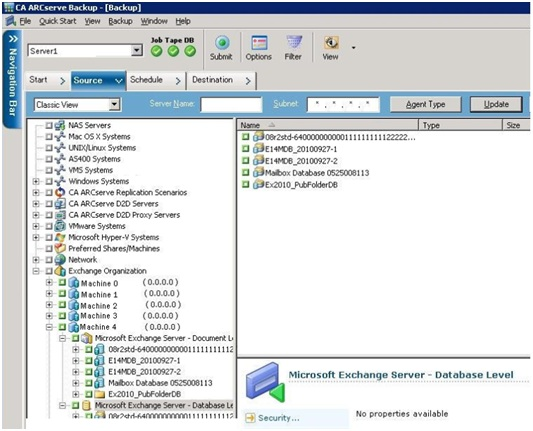Viewport: 533px width, 431px height.
Task: Toggle the Machine 0 selection box
Action: click(62, 282)
